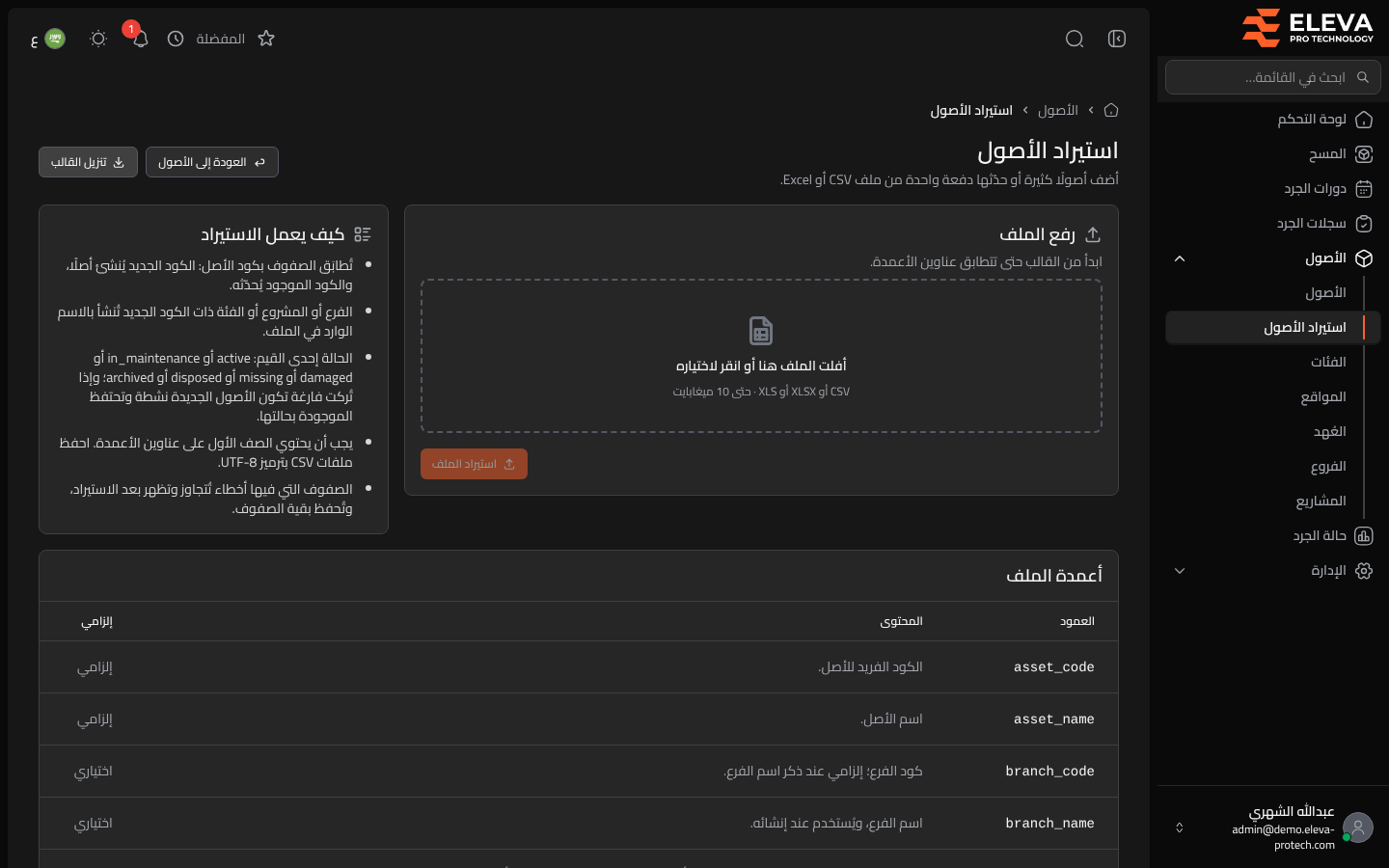
Task: Toggle light/dark theme sun icon
Action: point(98,39)
